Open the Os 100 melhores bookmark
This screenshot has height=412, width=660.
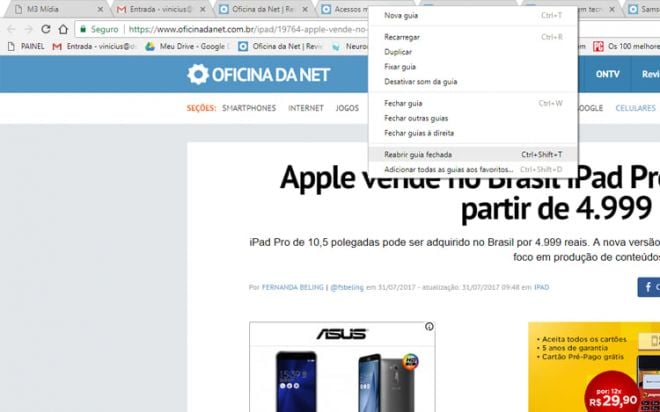pyautogui.click(x=626, y=46)
